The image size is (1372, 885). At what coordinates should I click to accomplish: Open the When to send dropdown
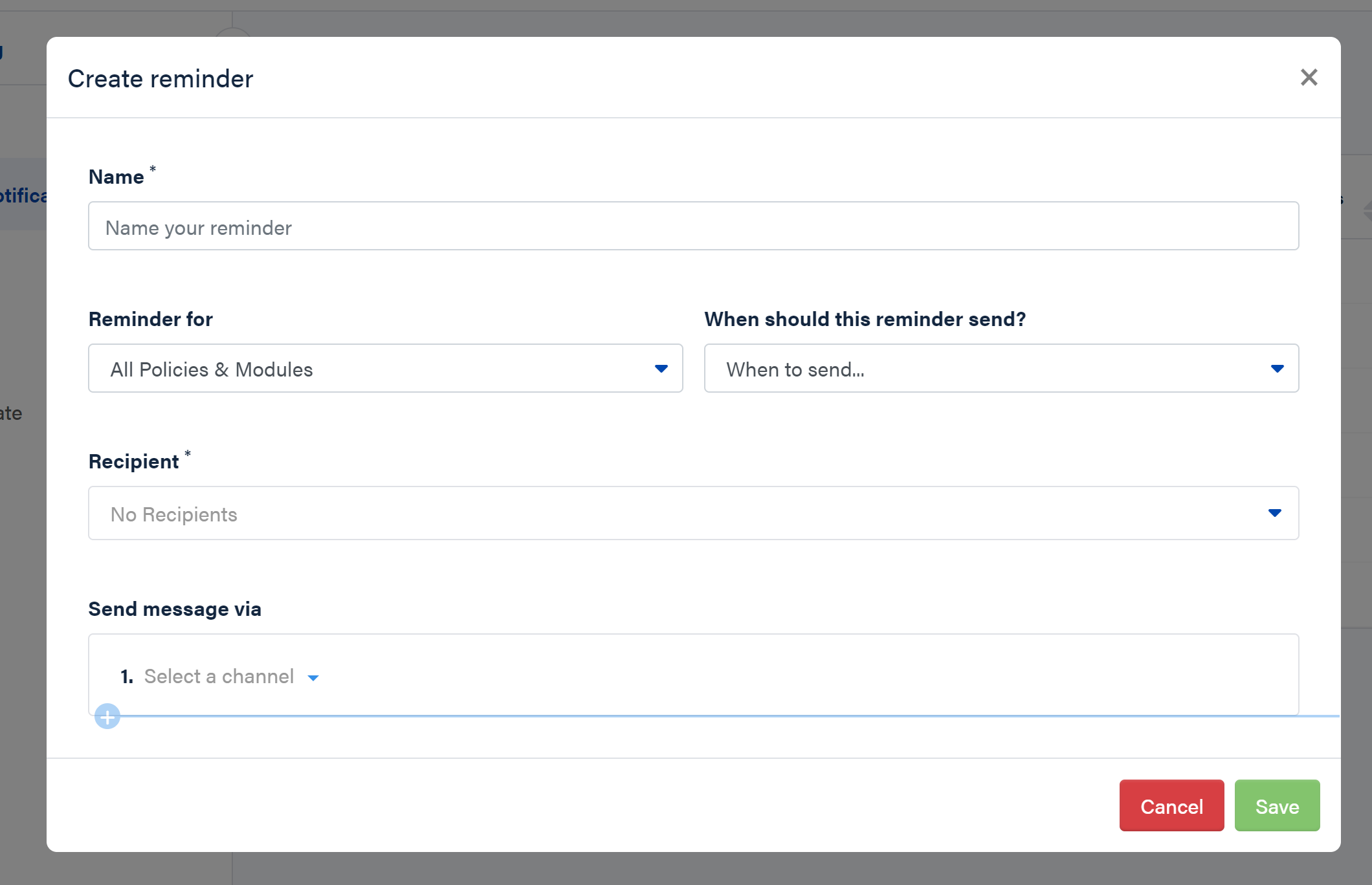(1001, 368)
